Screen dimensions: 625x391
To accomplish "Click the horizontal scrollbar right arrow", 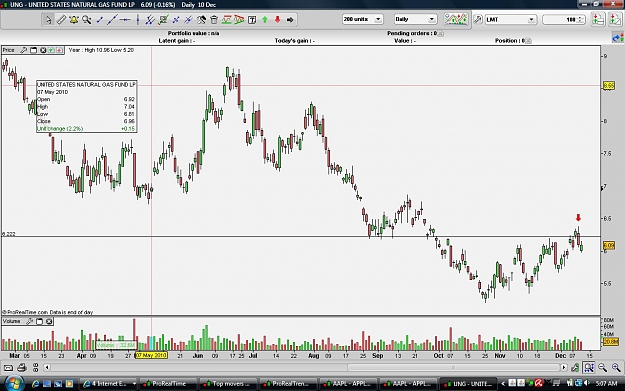I will coord(564,367).
